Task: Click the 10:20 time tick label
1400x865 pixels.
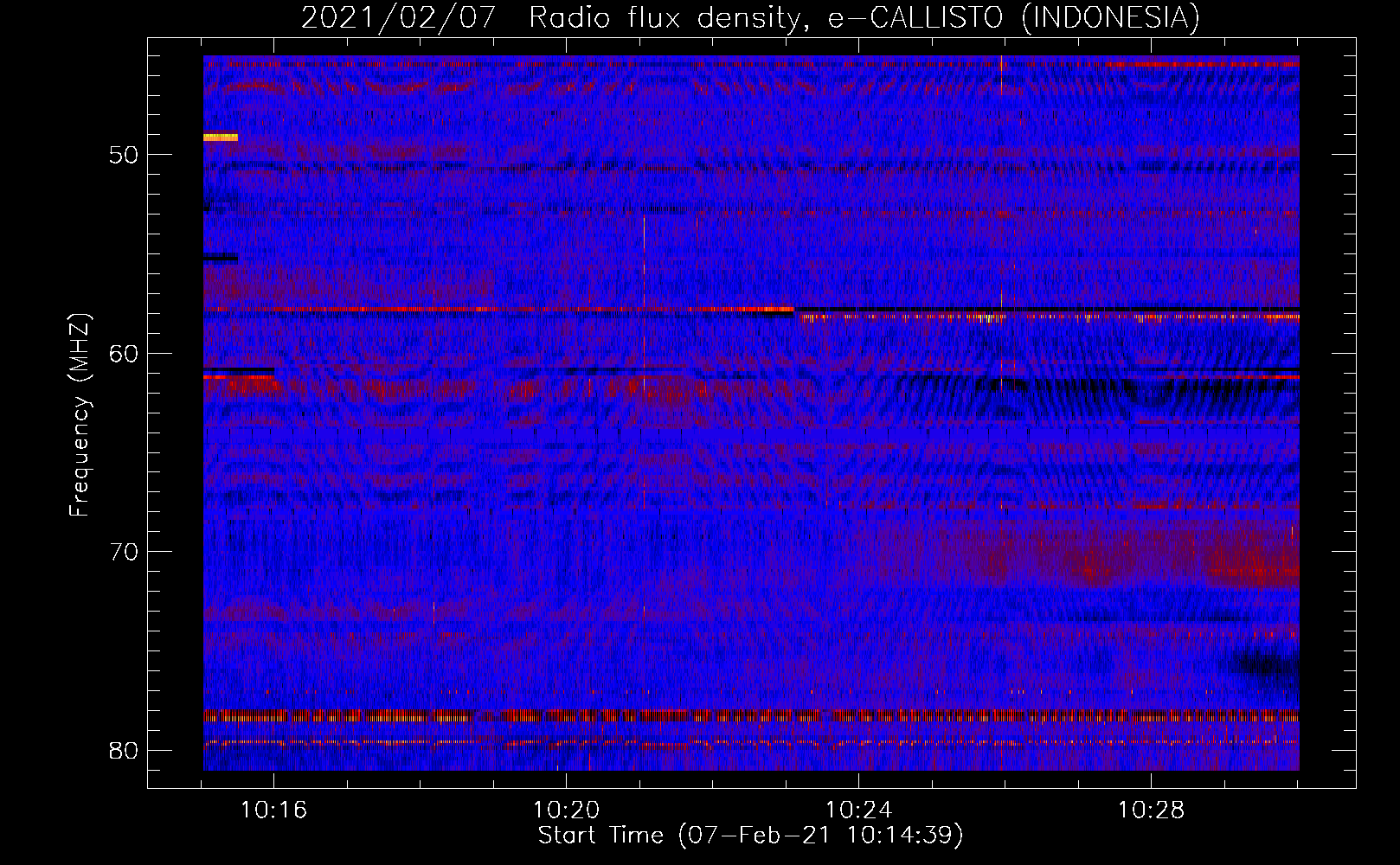Action: point(567,811)
